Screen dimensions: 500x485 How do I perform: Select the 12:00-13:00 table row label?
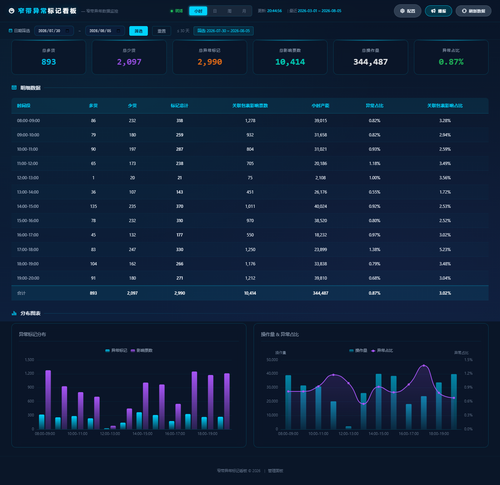pyautogui.click(x=28, y=178)
